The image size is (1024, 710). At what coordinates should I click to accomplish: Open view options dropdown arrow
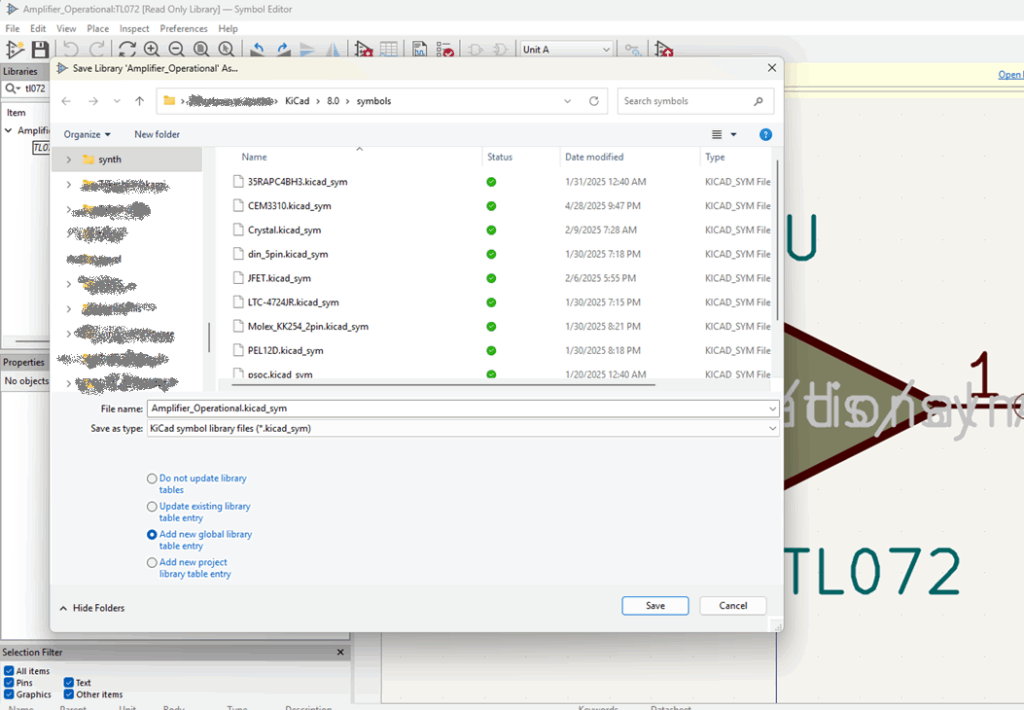coord(733,135)
